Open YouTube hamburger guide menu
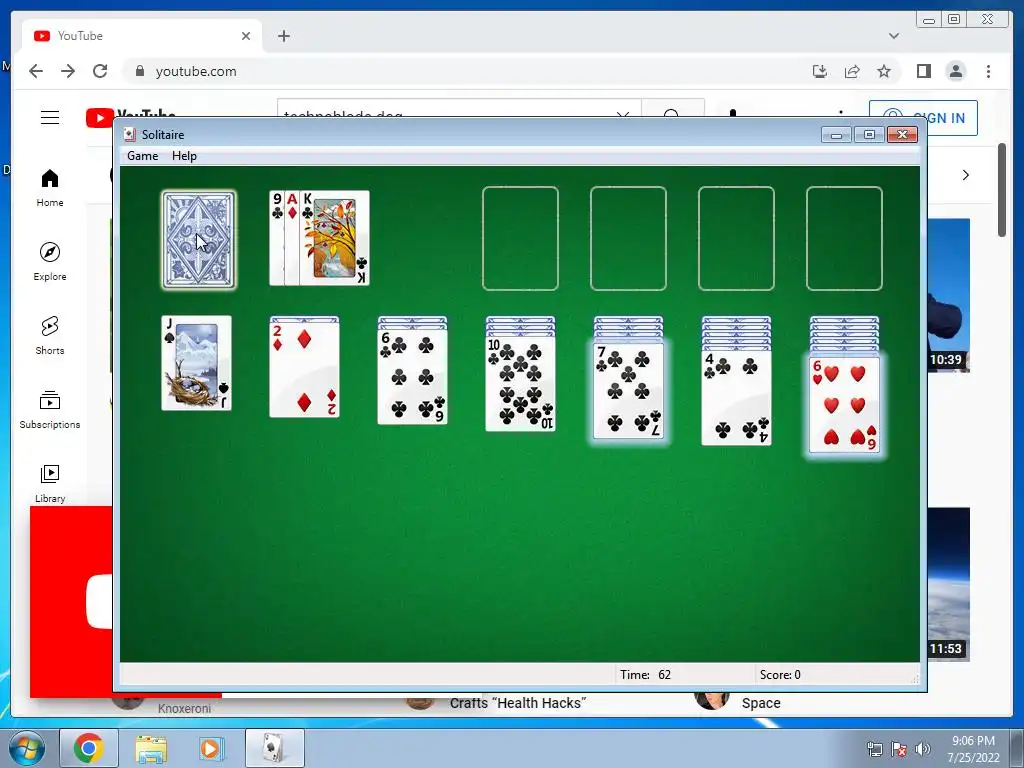This screenshot has width=1024, height=768. click(x=50, y=118)
